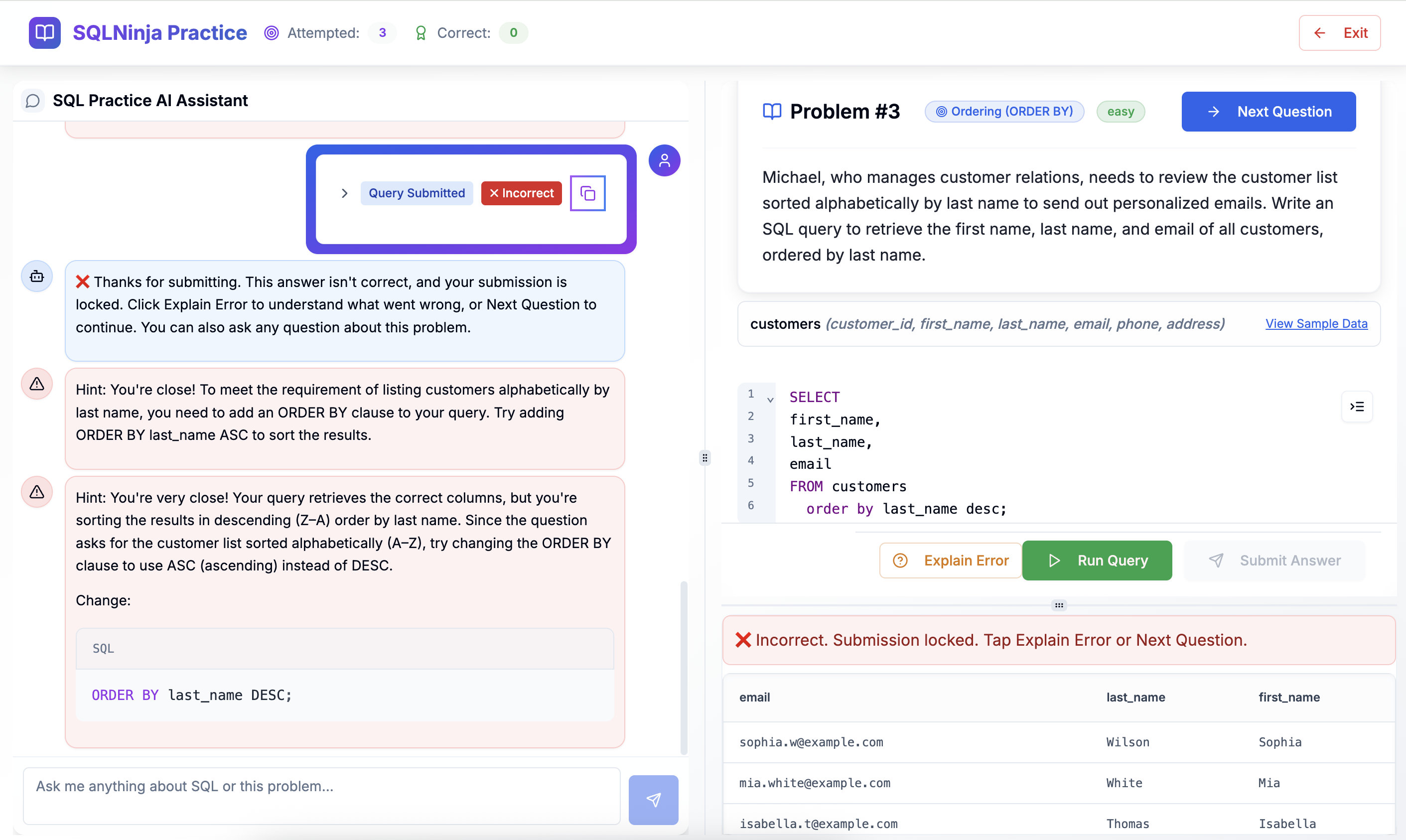This screenshot has width=1406, height=840.
Task: Copy the submitted query with copy icon
Action: [587, 193]
